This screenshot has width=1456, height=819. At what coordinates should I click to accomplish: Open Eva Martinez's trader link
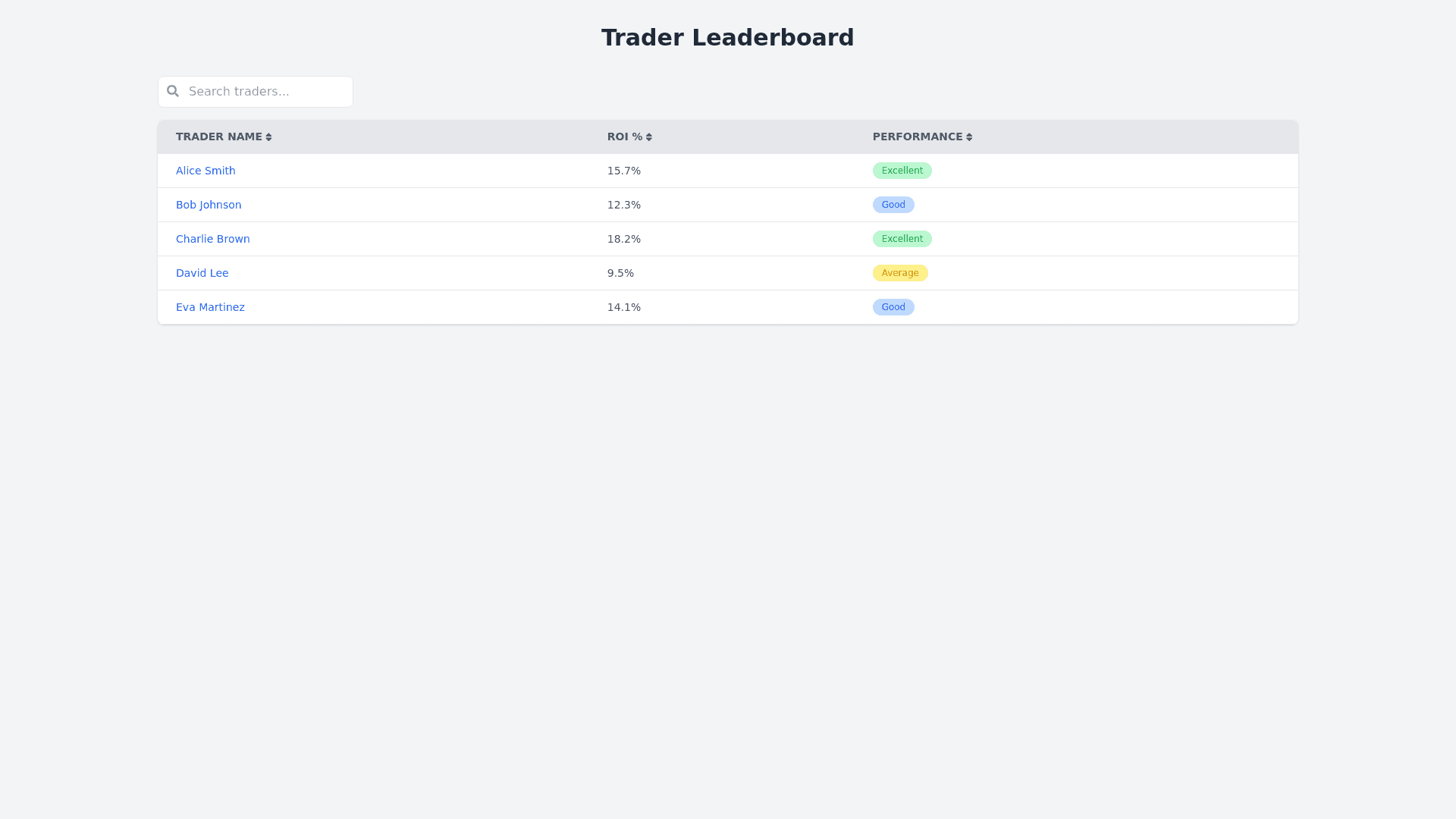point(210,307)
